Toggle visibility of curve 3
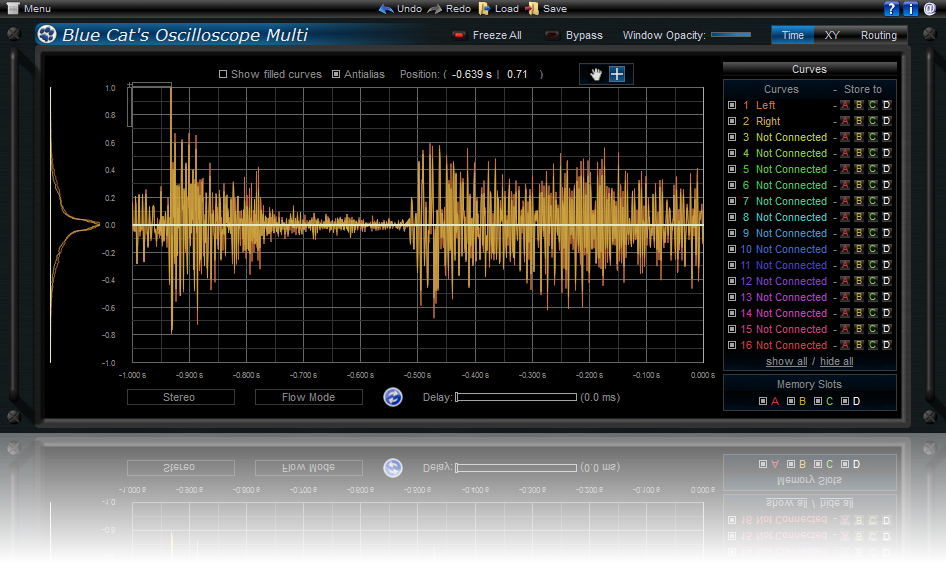The height and width of the screenshot is (562, 946). 732,137
